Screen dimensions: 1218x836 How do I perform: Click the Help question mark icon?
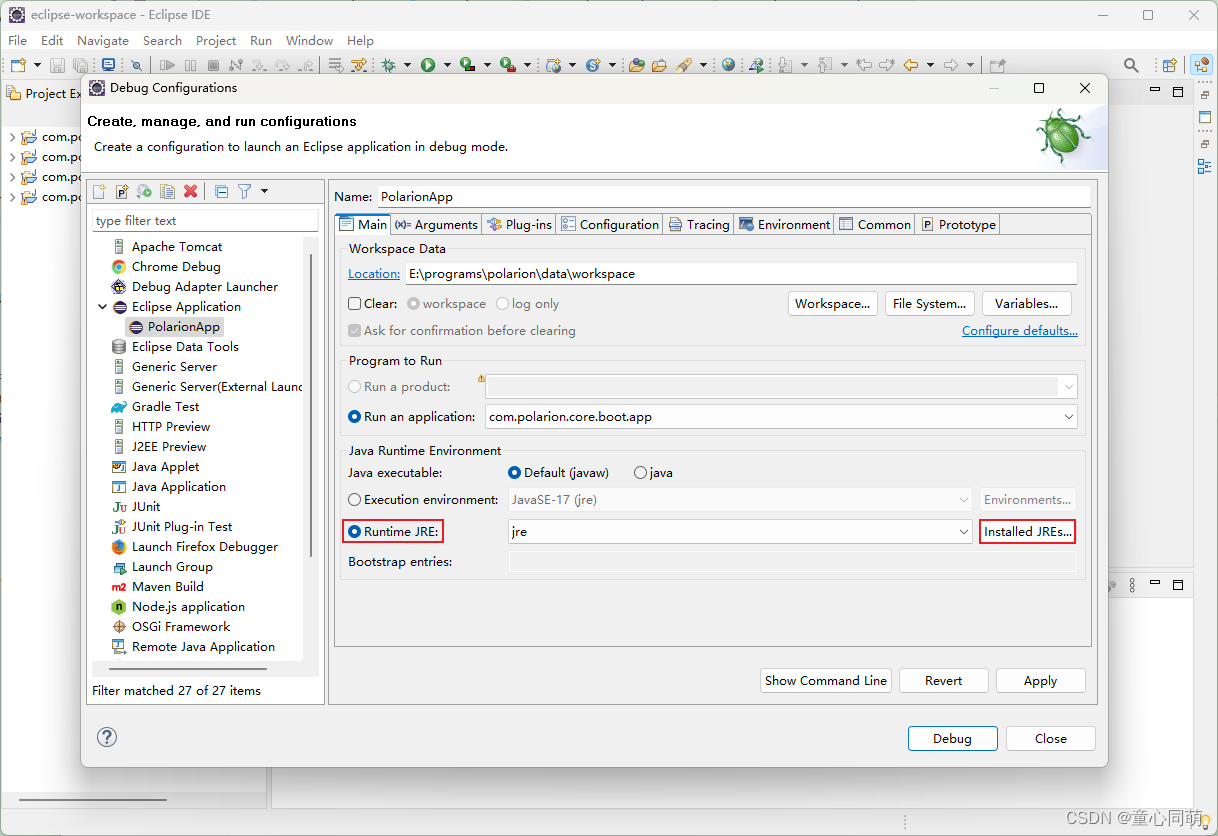tap(107, 737)
